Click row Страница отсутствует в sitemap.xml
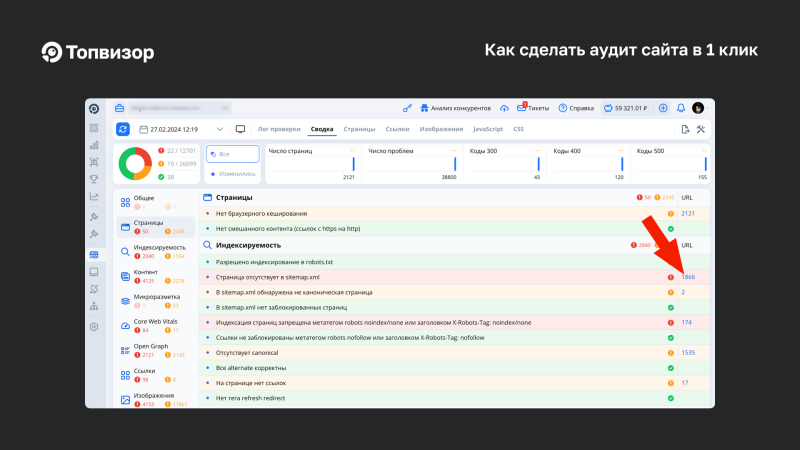Image resolution: width=800 pixels, height=450 pixels. point(455,277)
